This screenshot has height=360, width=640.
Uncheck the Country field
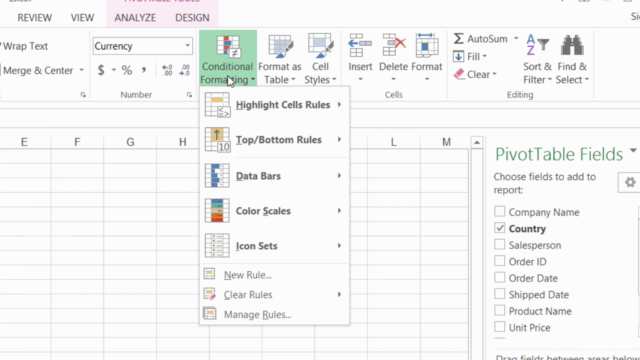(x=500, y=228)
